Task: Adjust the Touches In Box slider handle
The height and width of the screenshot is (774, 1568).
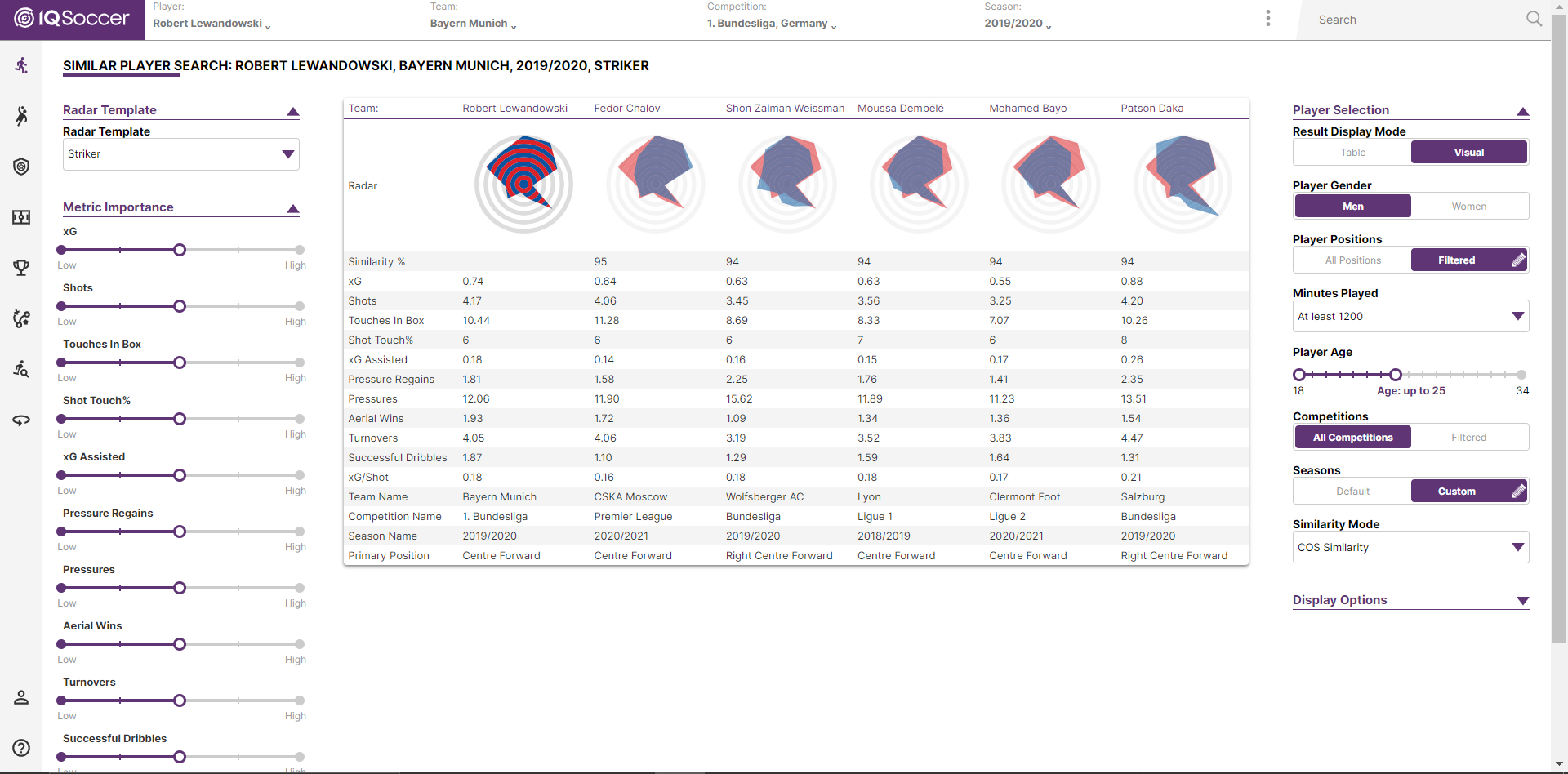Action: (180, 363)
